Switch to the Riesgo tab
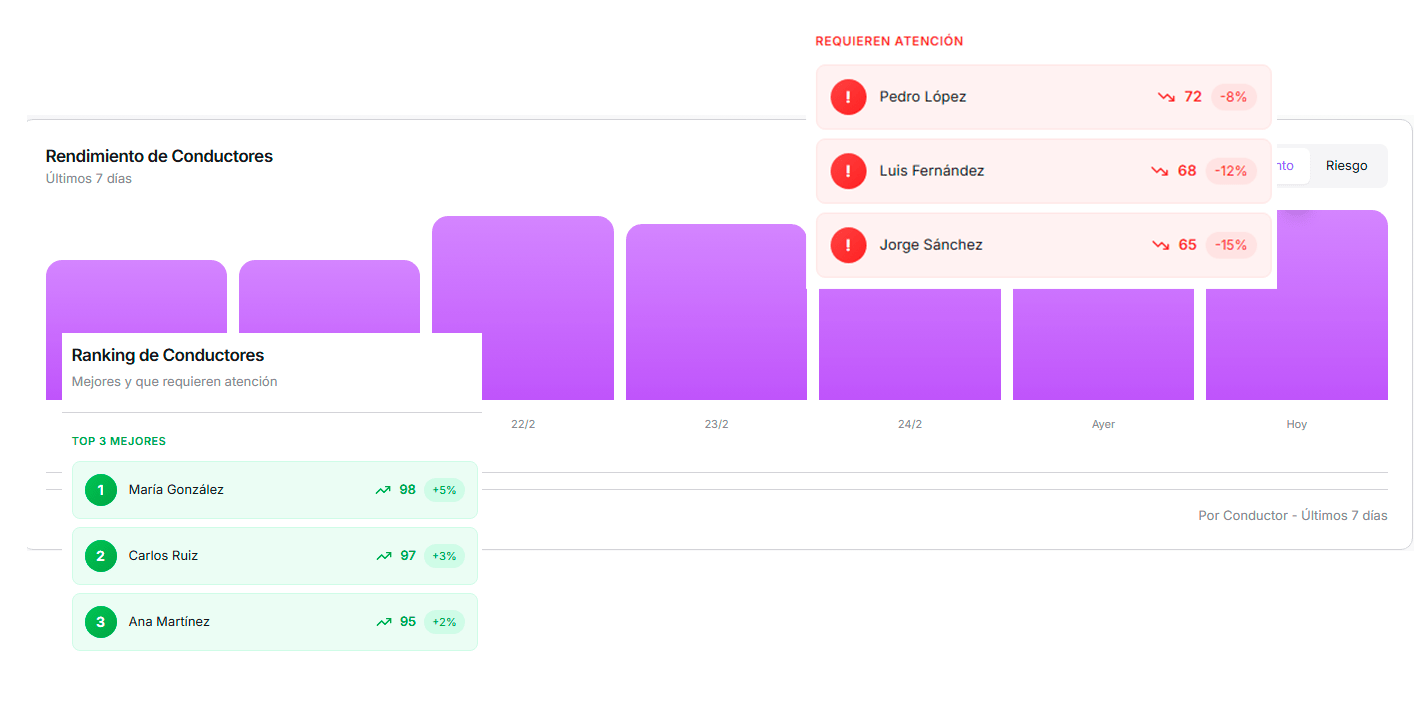1425x724 pixels. pos(1346,166)
